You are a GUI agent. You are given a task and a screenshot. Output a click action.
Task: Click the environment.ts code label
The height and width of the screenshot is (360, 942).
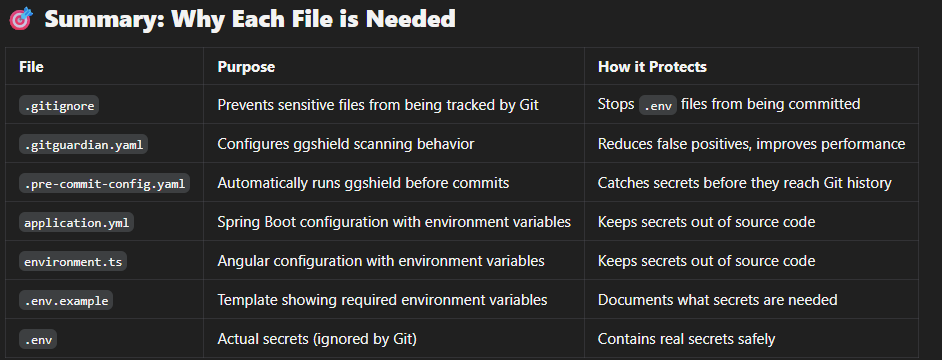(73, 261)
